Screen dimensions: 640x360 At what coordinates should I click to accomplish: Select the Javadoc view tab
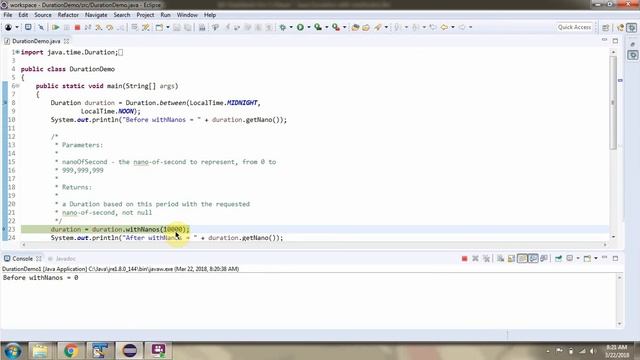tap(62, 259)
